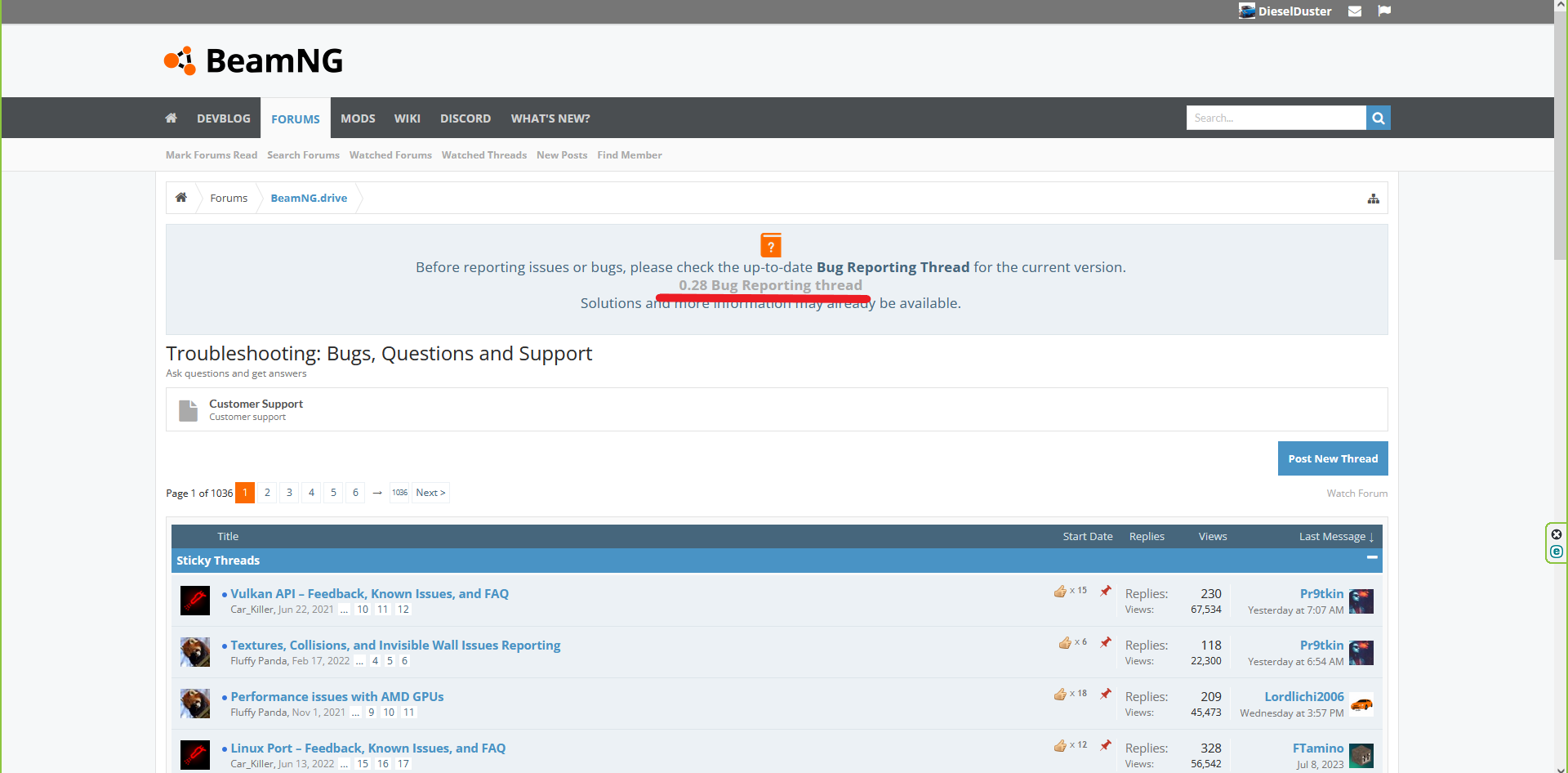1568x773 pixels.
Task: Open the WIKI menu item
Action: point(408,118)
